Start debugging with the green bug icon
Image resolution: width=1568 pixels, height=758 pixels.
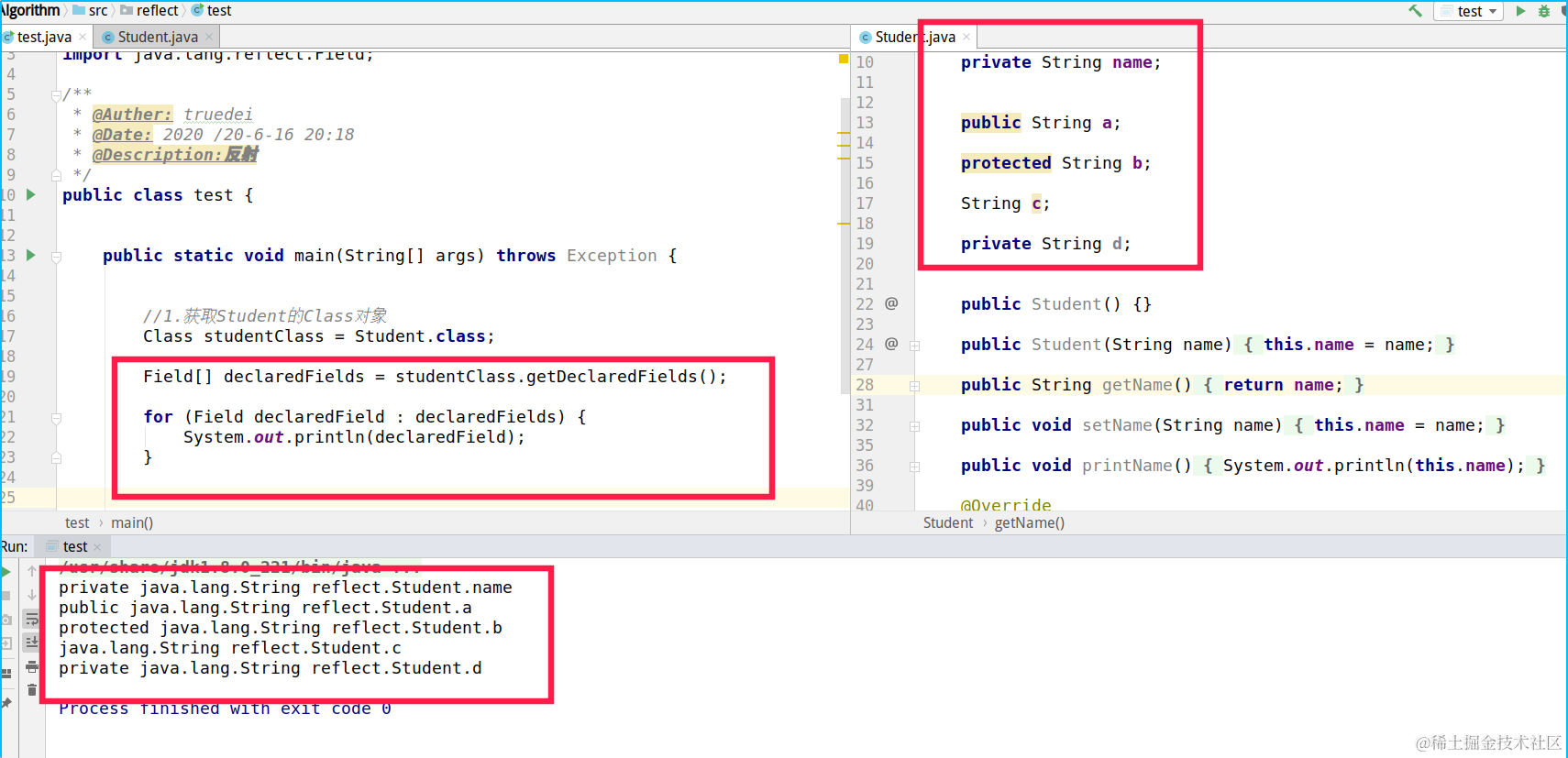click(1544, 11)
